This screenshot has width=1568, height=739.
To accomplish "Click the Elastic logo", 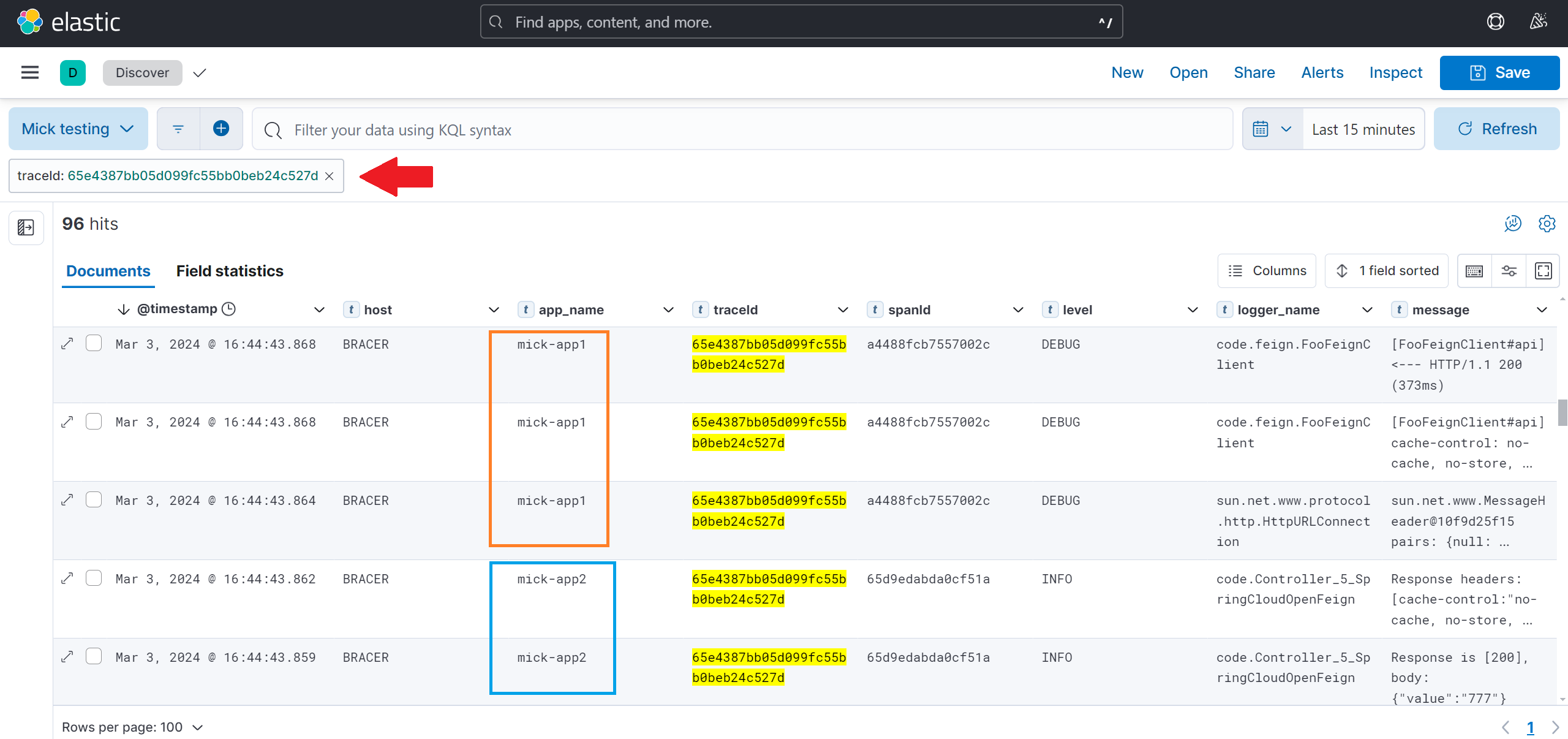I will tap(69, 22).
